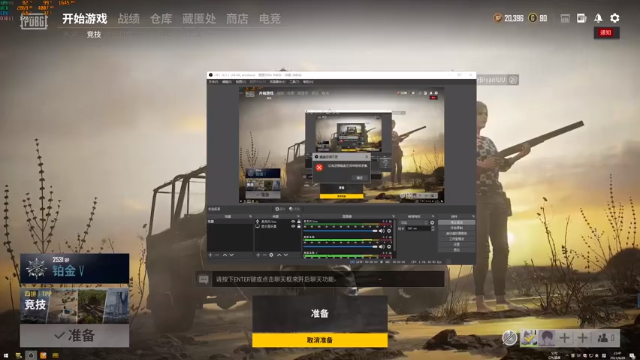Mute second audio track speaker in OBS mixer
The height and width of the screenshot is (360, 640).
tap(382, 247)
